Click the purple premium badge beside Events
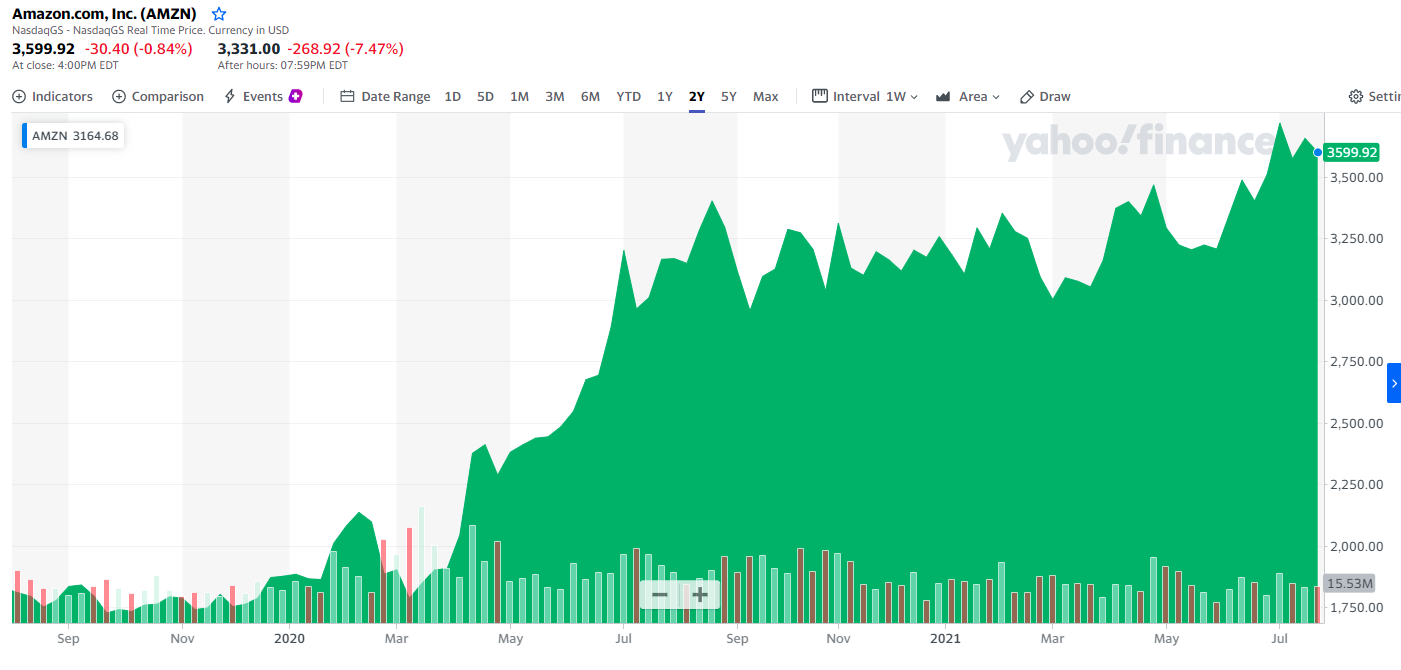1401x670 pixels. [296, 96]
